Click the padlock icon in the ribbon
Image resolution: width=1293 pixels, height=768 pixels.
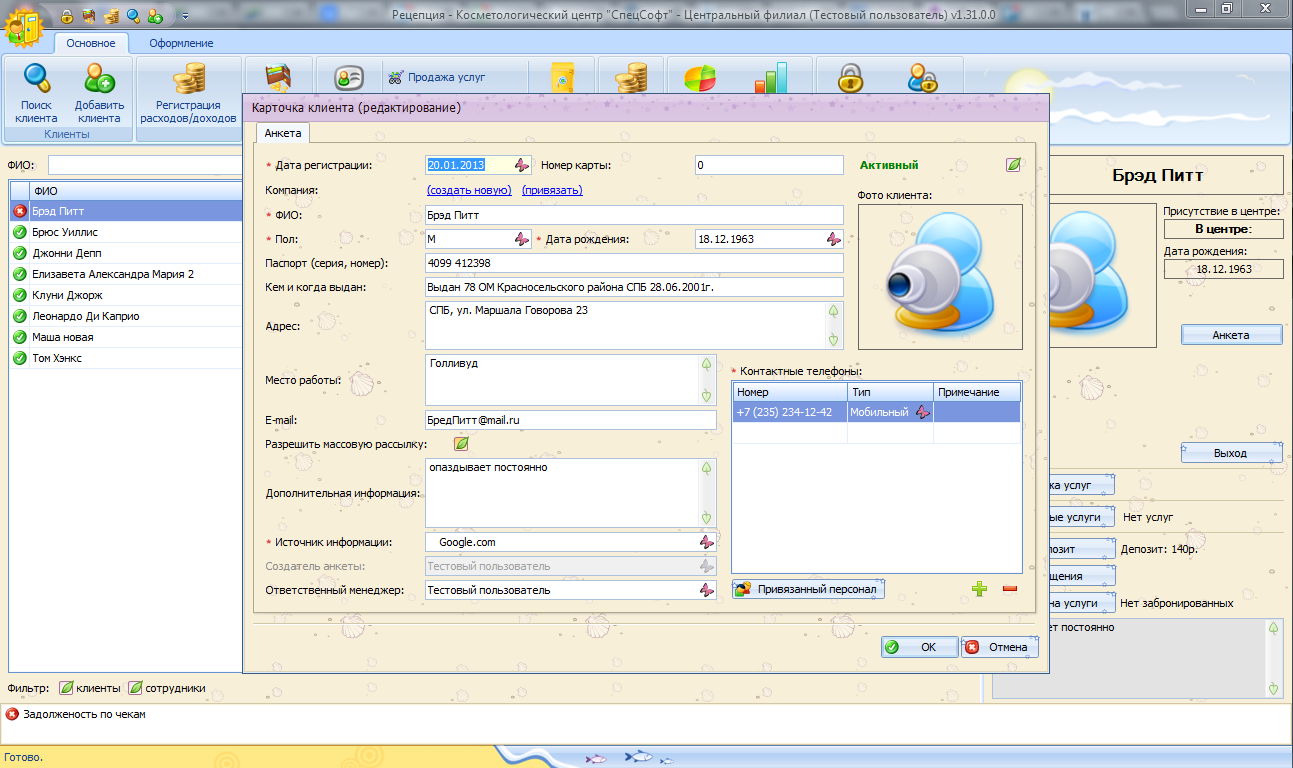tap(849, 78)
